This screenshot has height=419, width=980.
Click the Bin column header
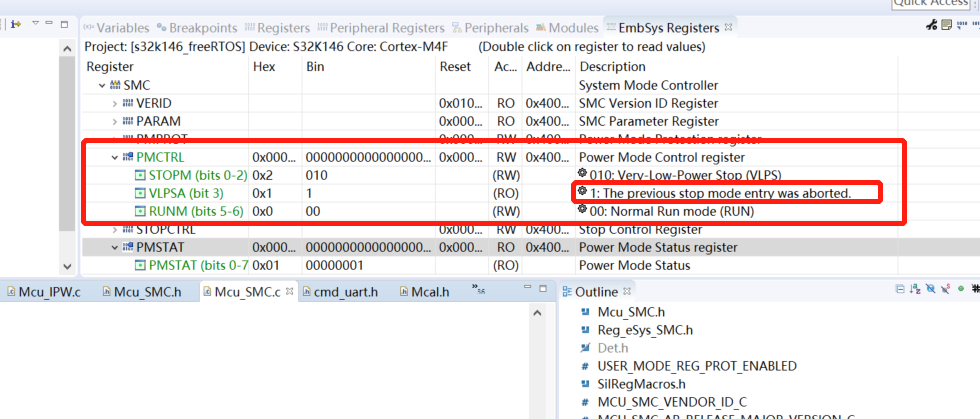[x=315, y=66]
